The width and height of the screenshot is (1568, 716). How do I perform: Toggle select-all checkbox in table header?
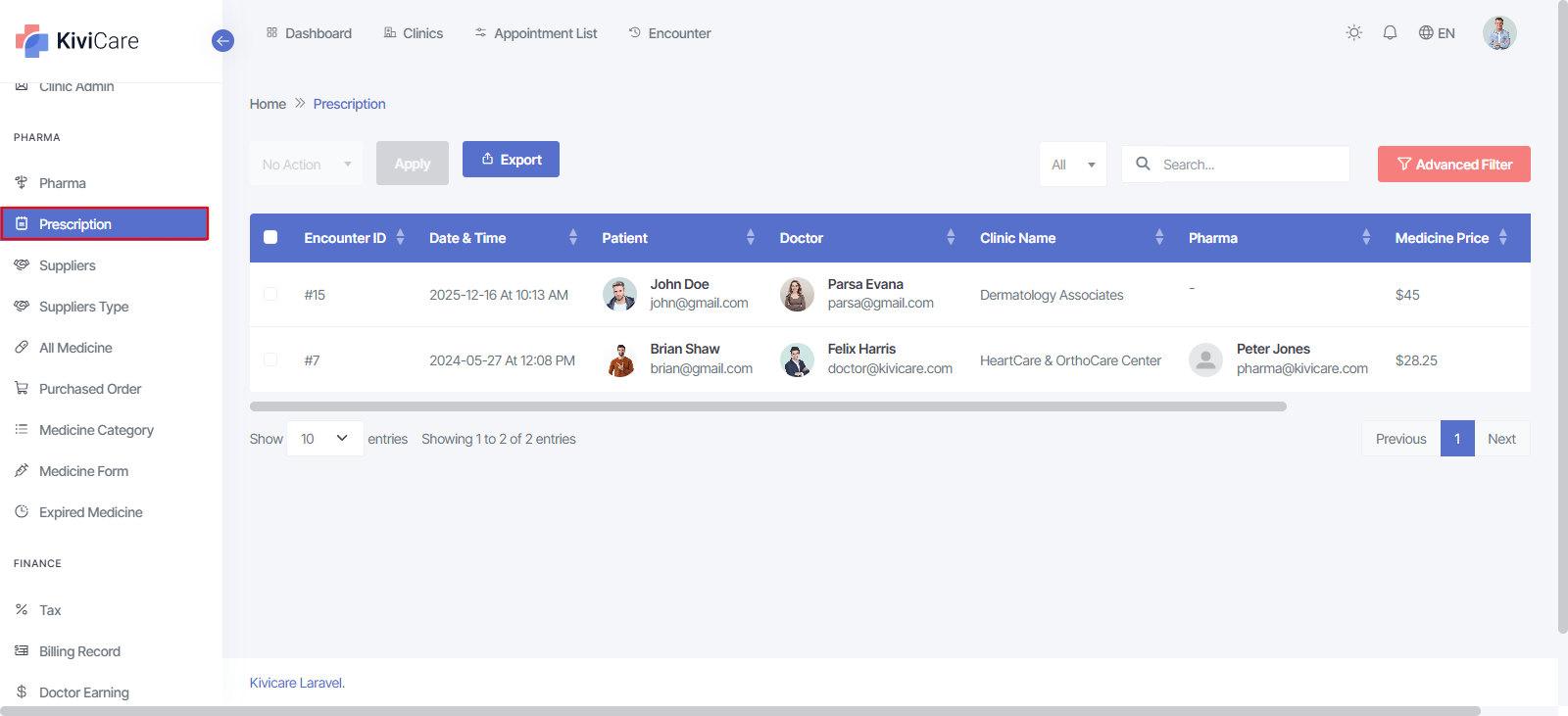click(270, 238)
